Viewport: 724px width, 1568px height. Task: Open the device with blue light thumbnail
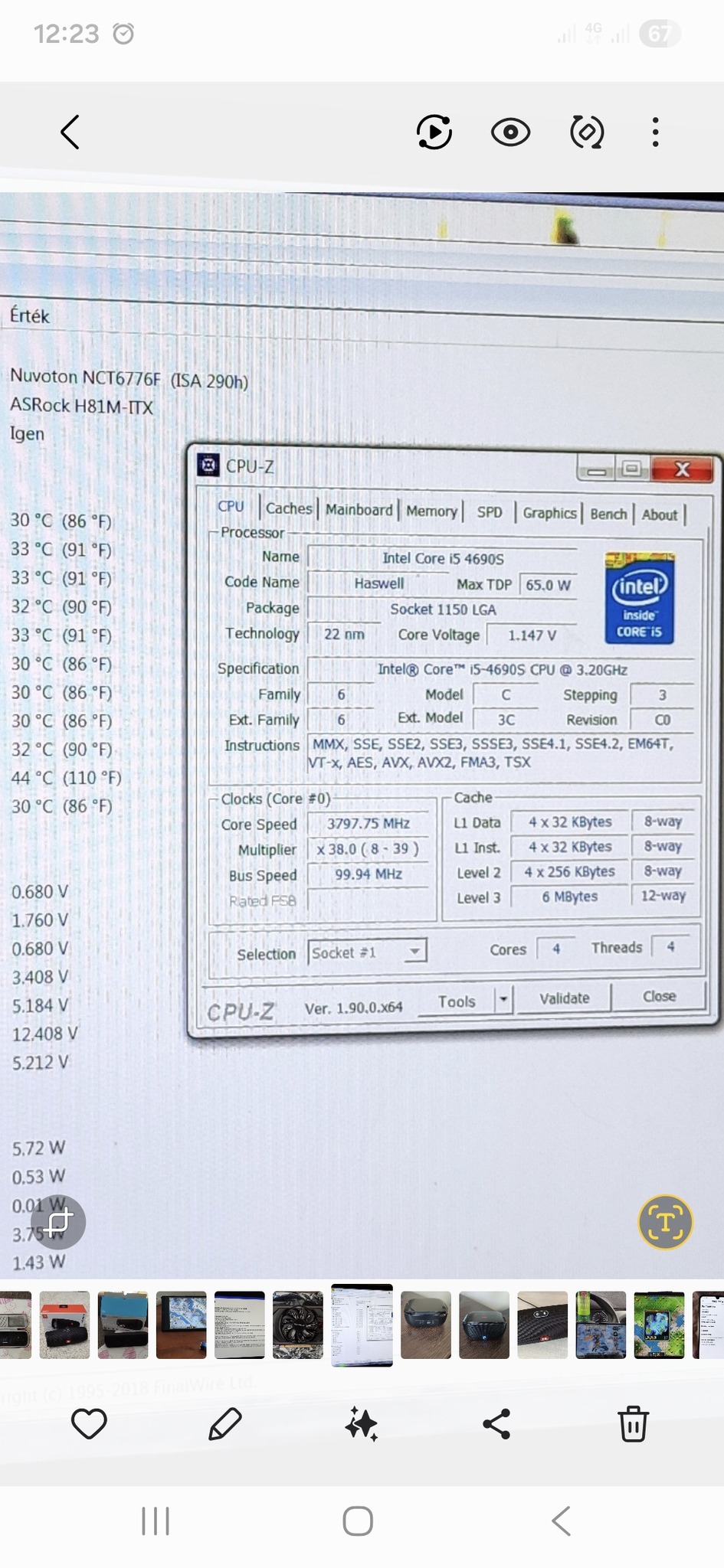(x=484, y=1325)
